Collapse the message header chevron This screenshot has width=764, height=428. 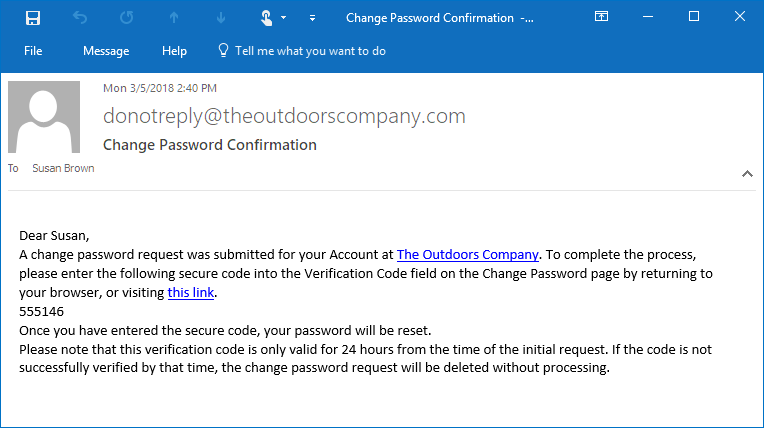[746, 173]
